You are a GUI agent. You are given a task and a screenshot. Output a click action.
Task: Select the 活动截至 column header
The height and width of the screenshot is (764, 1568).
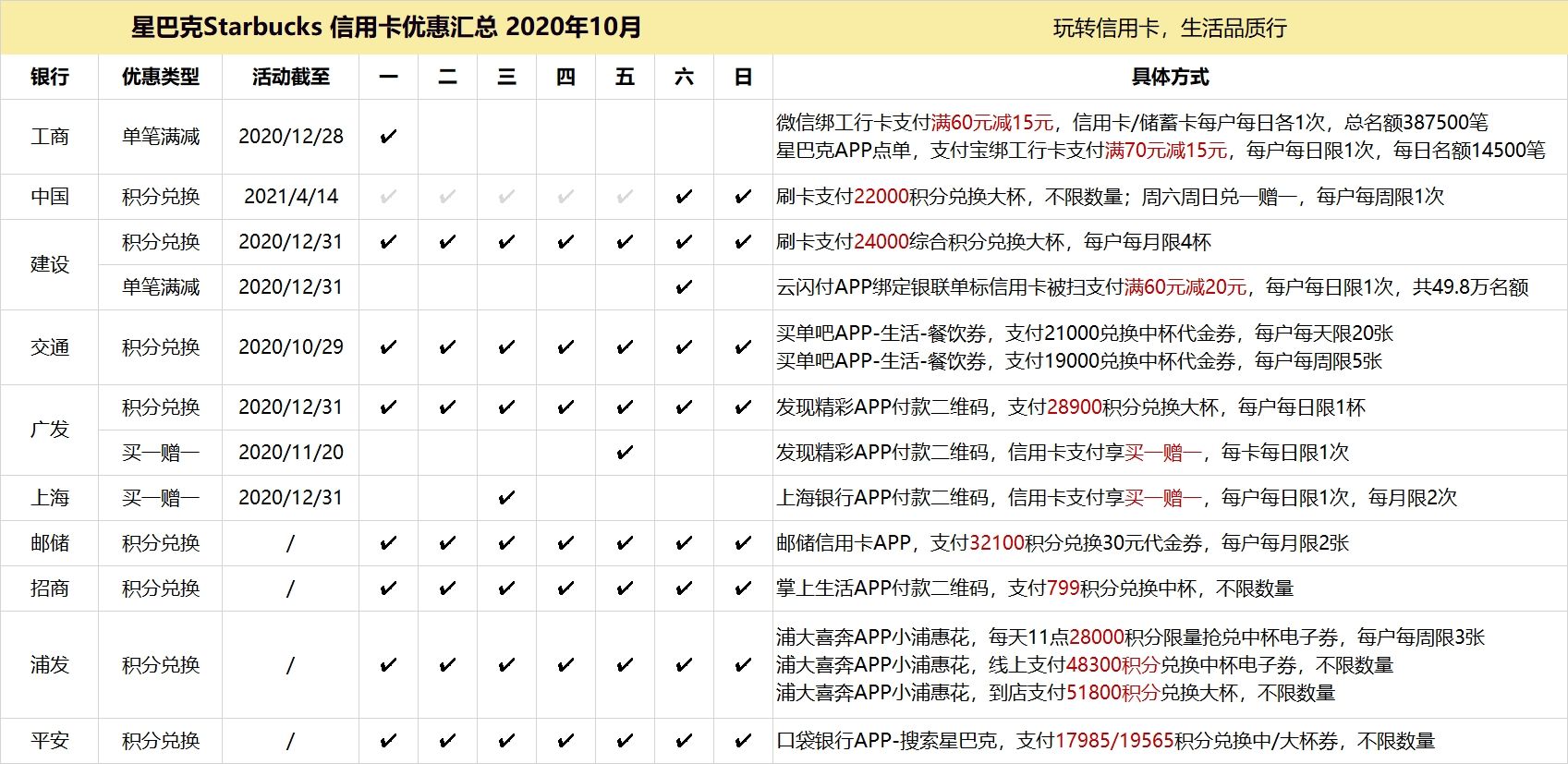tap(291, 77)
